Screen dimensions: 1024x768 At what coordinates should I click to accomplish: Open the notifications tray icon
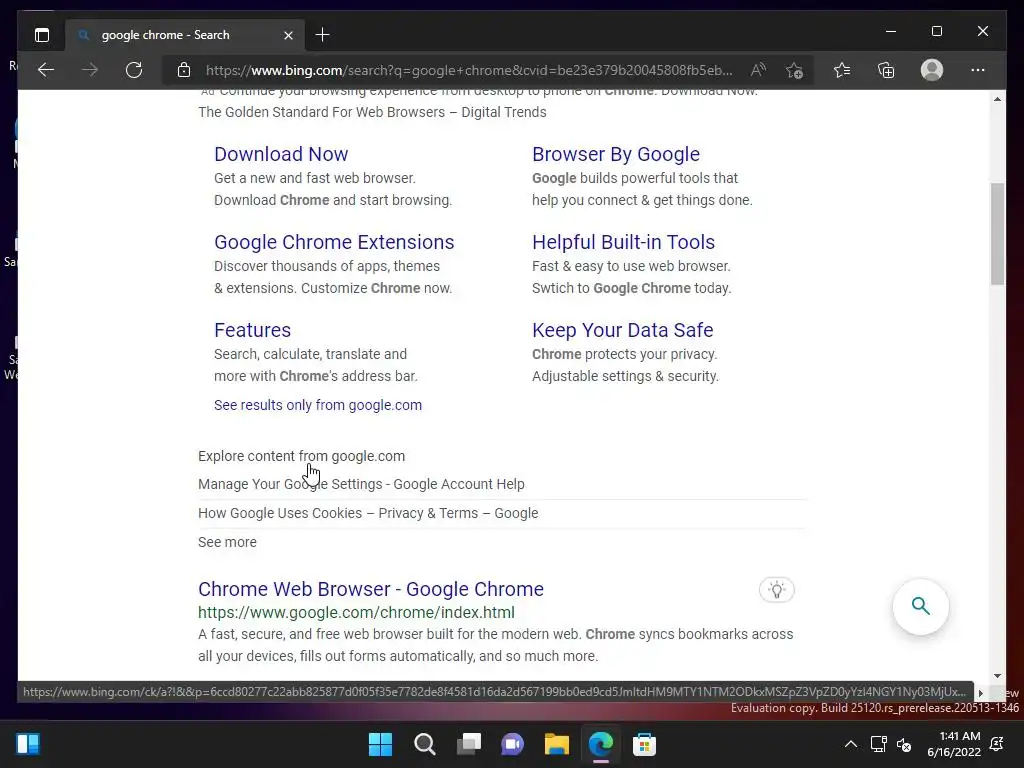pos(997,744)
